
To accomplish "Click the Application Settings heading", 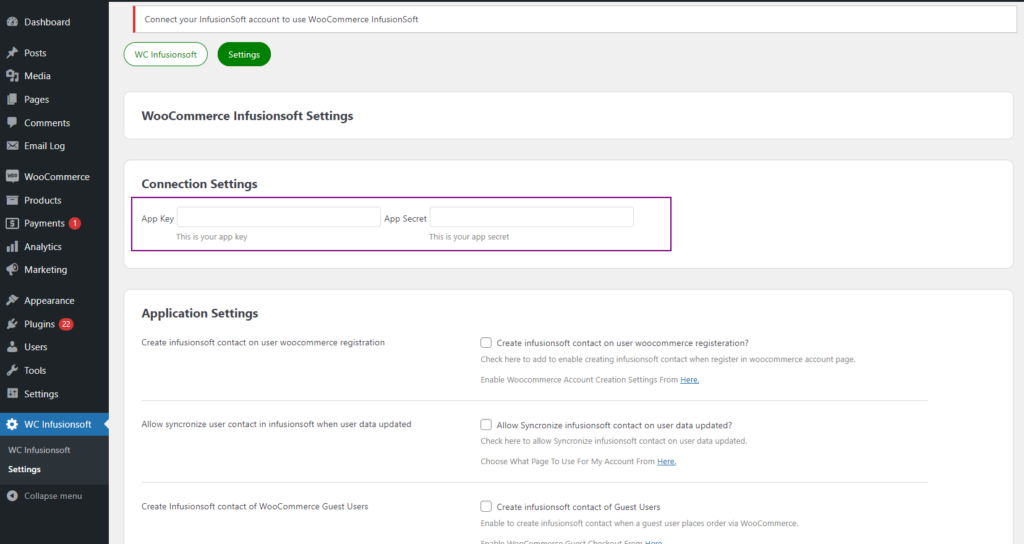I will point(200,313).
